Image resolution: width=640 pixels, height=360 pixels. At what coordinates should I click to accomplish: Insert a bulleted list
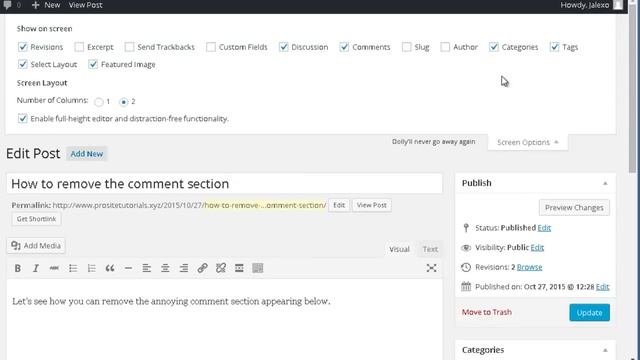coord(73,268)
